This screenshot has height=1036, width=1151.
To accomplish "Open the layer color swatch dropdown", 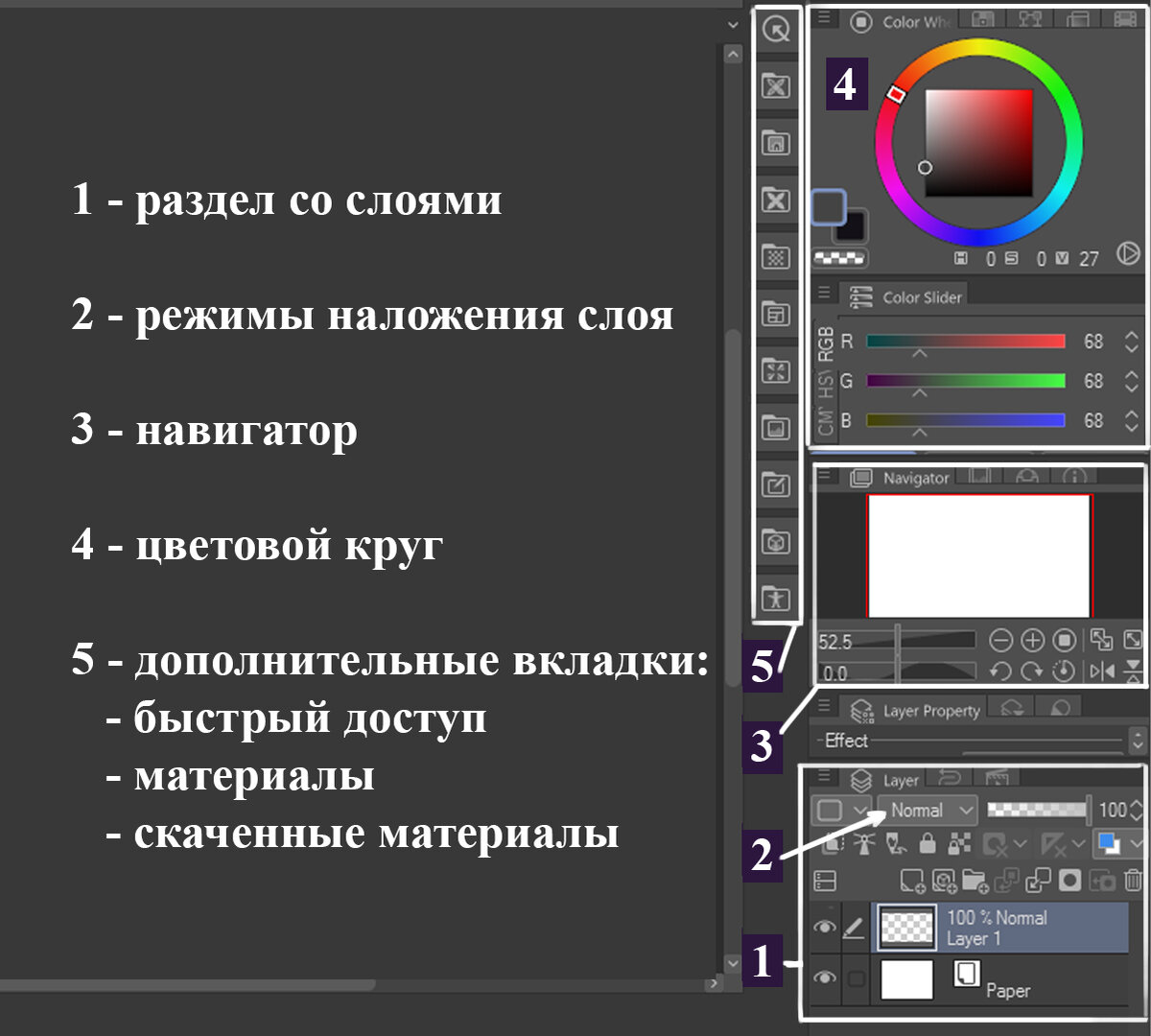I will tap(1119, 844).
